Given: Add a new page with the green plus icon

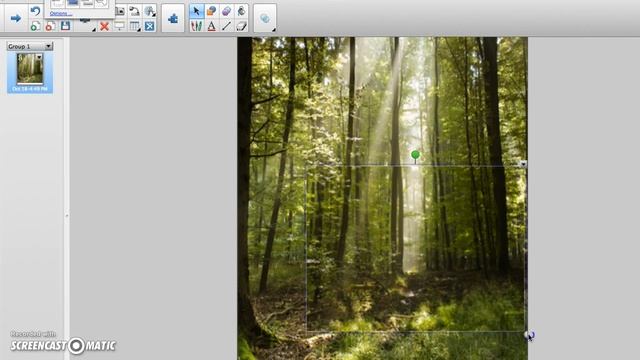Looking at the screenshot, I should [x=35, y=27].
